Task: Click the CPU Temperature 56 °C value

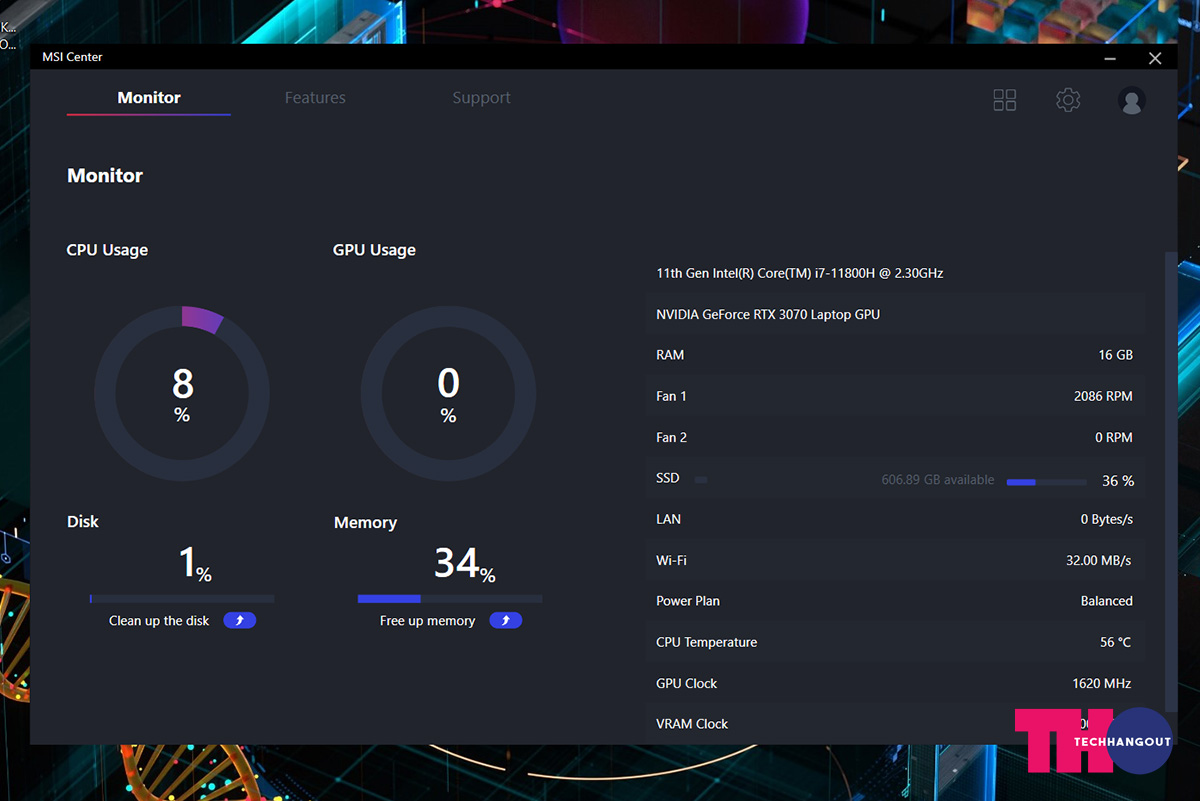Action: (1116, 642)
